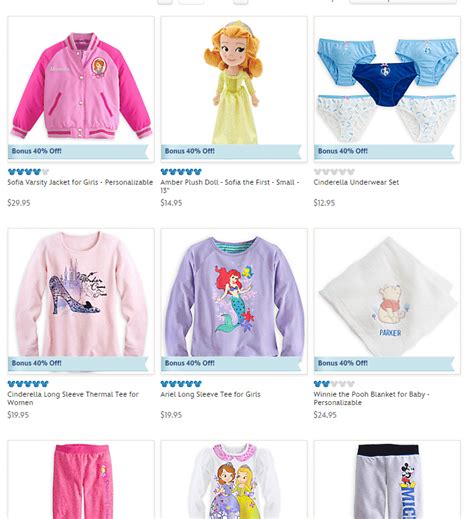Click rating icons under Ariel Tee
This screenshot has height=519, width=474.
181,384
